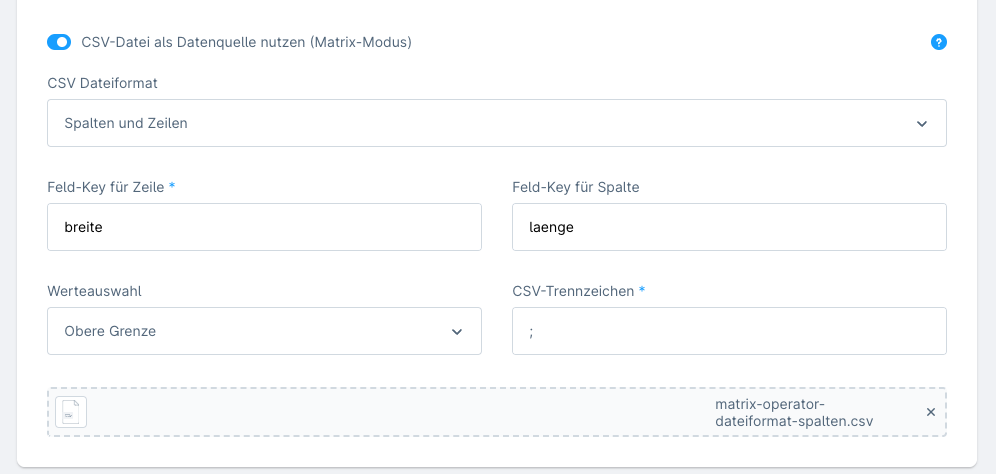Click the required asterisk beside Feld-Key für Zeile
996x474 pixels.
point(172,187)
